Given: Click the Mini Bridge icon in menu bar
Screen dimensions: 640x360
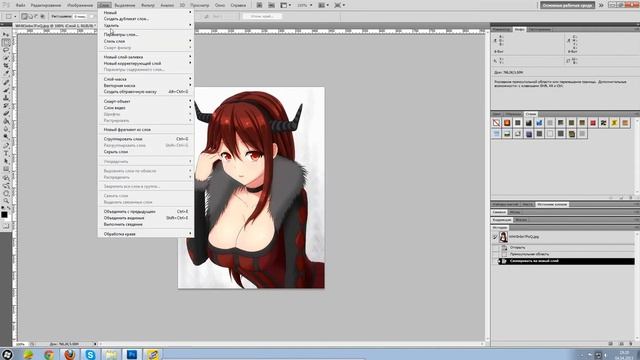Looking at the screenshot, I should pos(271,5).
